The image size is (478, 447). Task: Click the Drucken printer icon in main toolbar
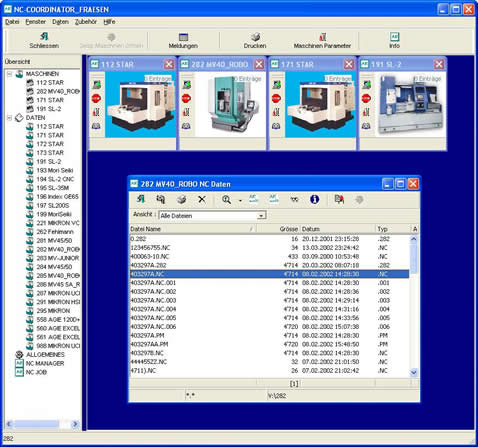(255, 36)
